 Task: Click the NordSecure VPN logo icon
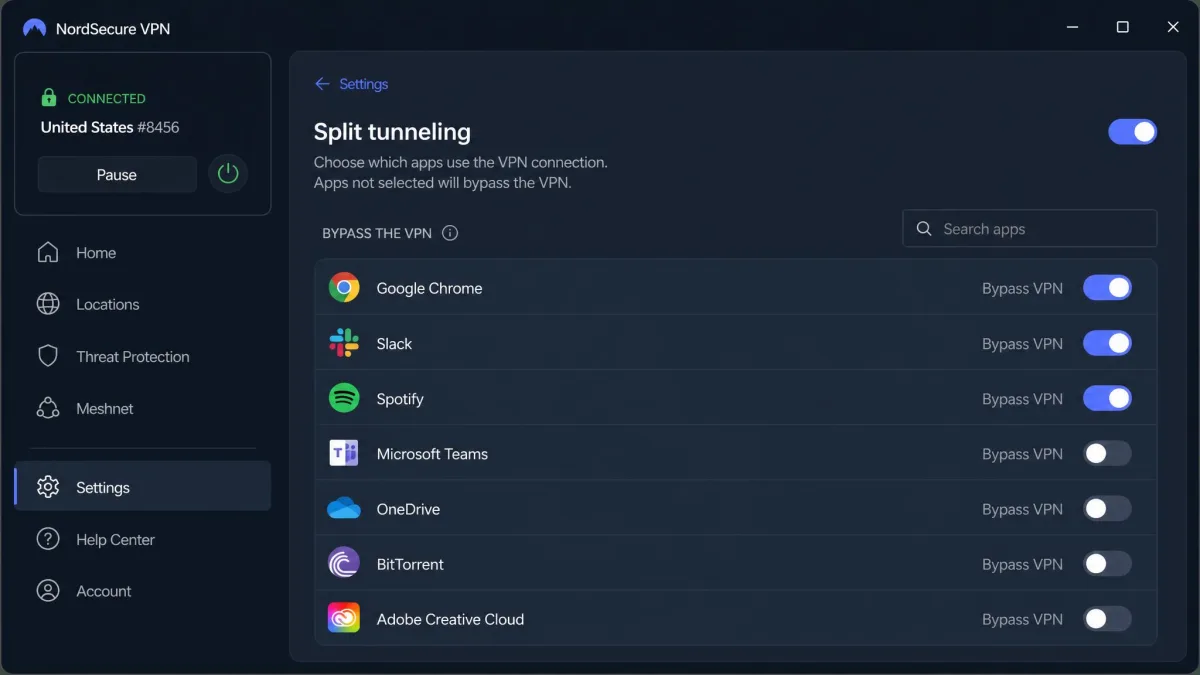point(34,28)
